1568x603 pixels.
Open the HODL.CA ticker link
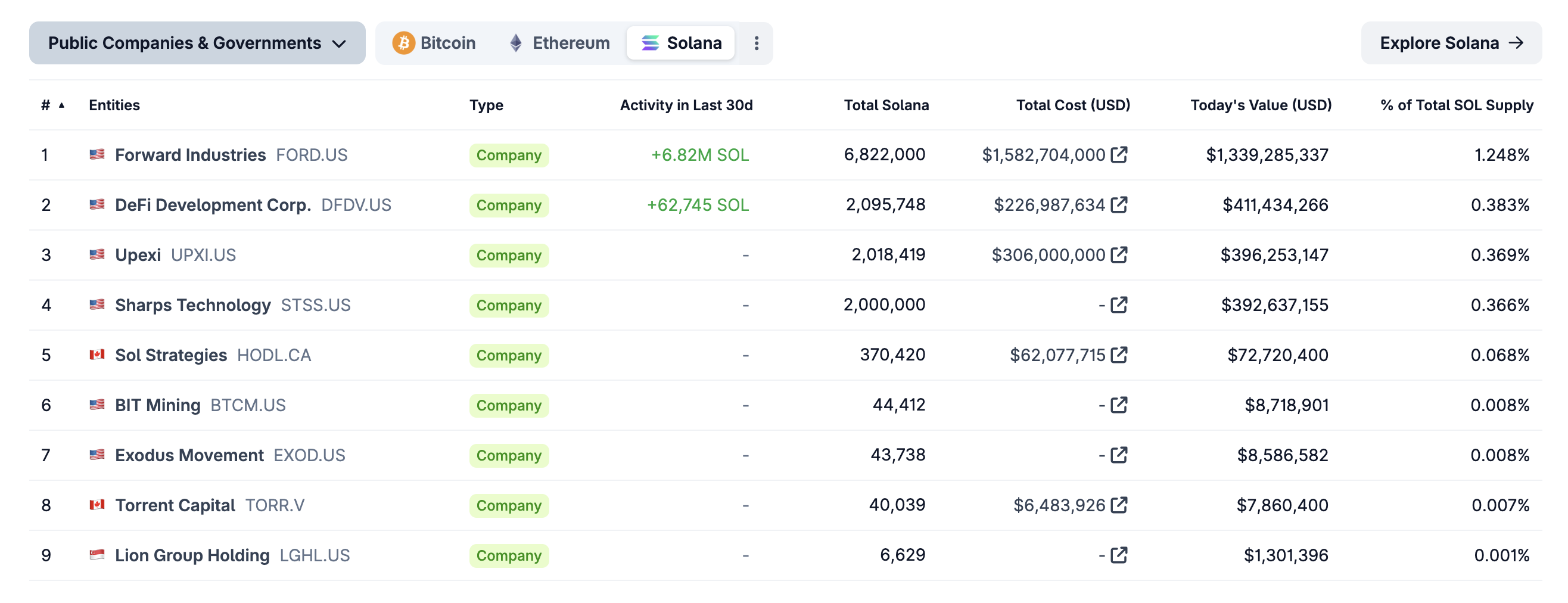(274, 355)
